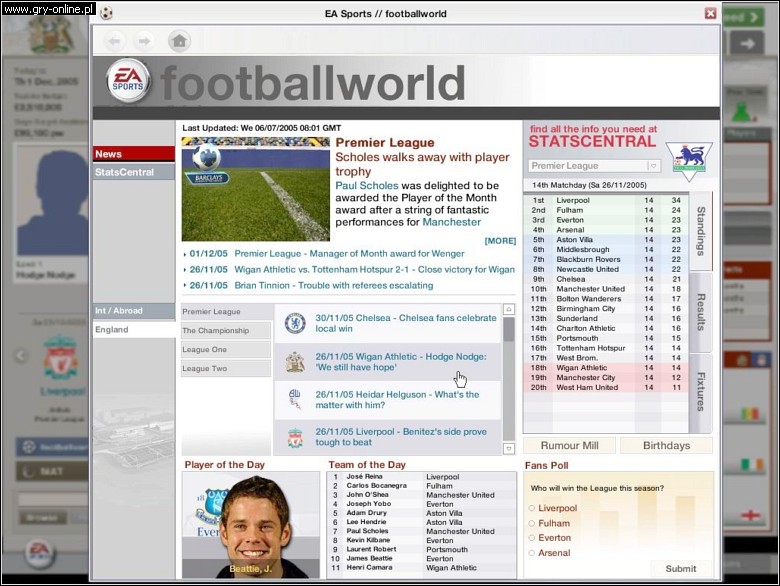
Task: Select Liverpool in the Fans Poll
Action: click(532, 508)
